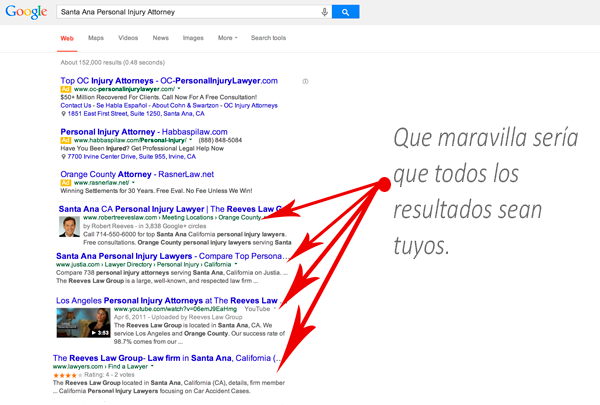Click address 7700 Irvine Center Drive link

[x=132, y=157]
